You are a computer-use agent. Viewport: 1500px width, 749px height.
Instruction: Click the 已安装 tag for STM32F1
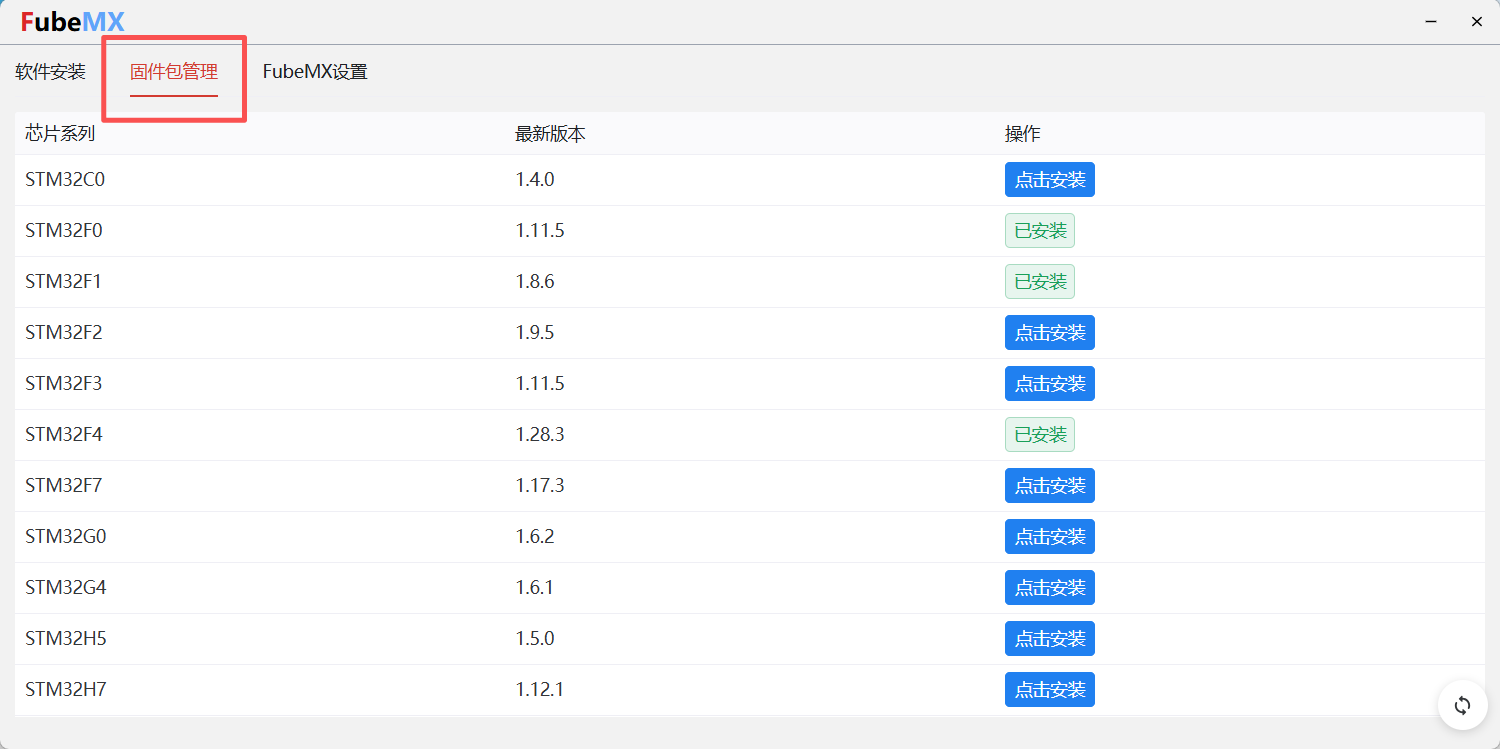pyautogui.click(x=1040, y=282)
